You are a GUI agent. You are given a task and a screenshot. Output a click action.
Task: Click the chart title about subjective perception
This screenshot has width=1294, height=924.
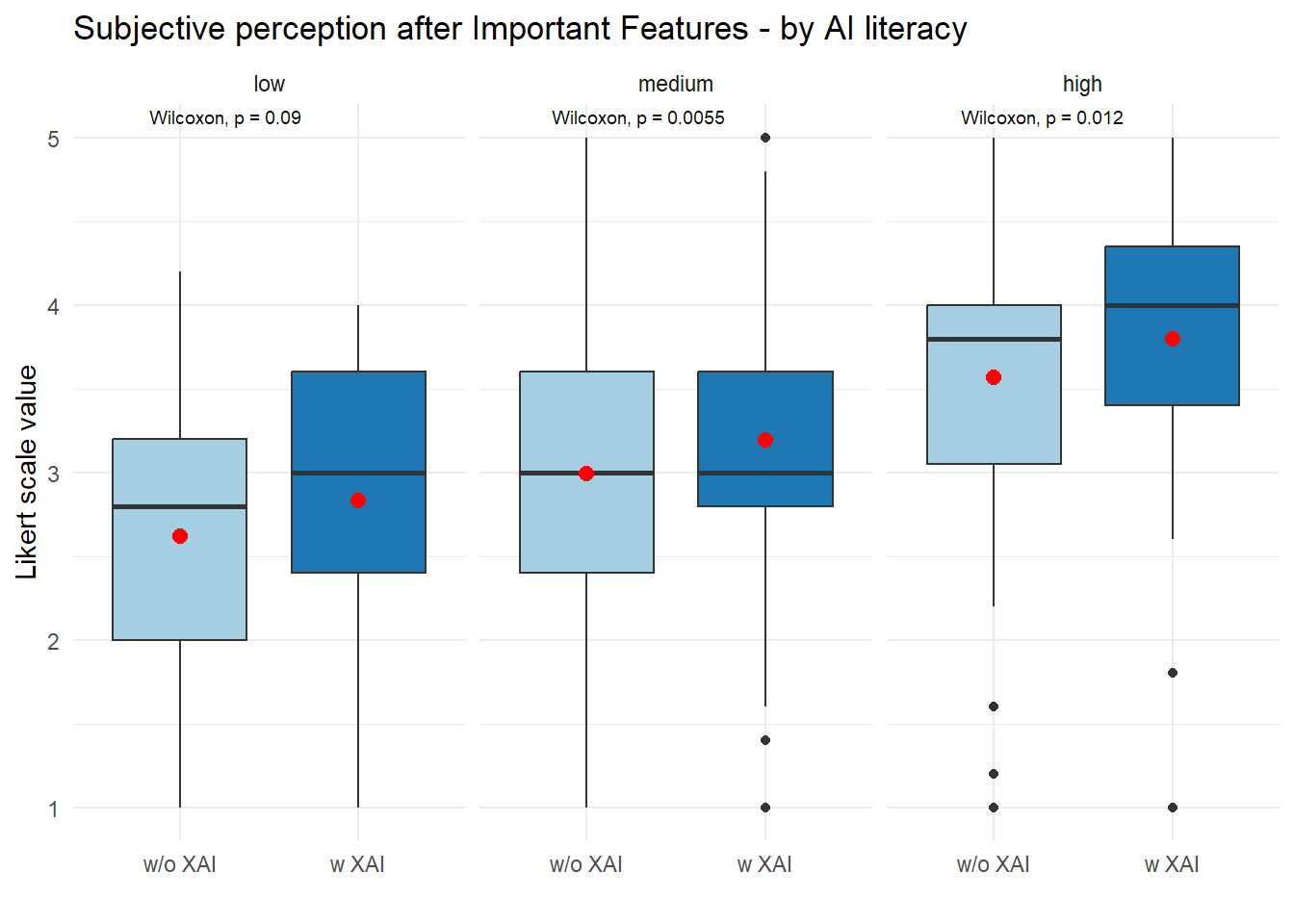[520, 29]
